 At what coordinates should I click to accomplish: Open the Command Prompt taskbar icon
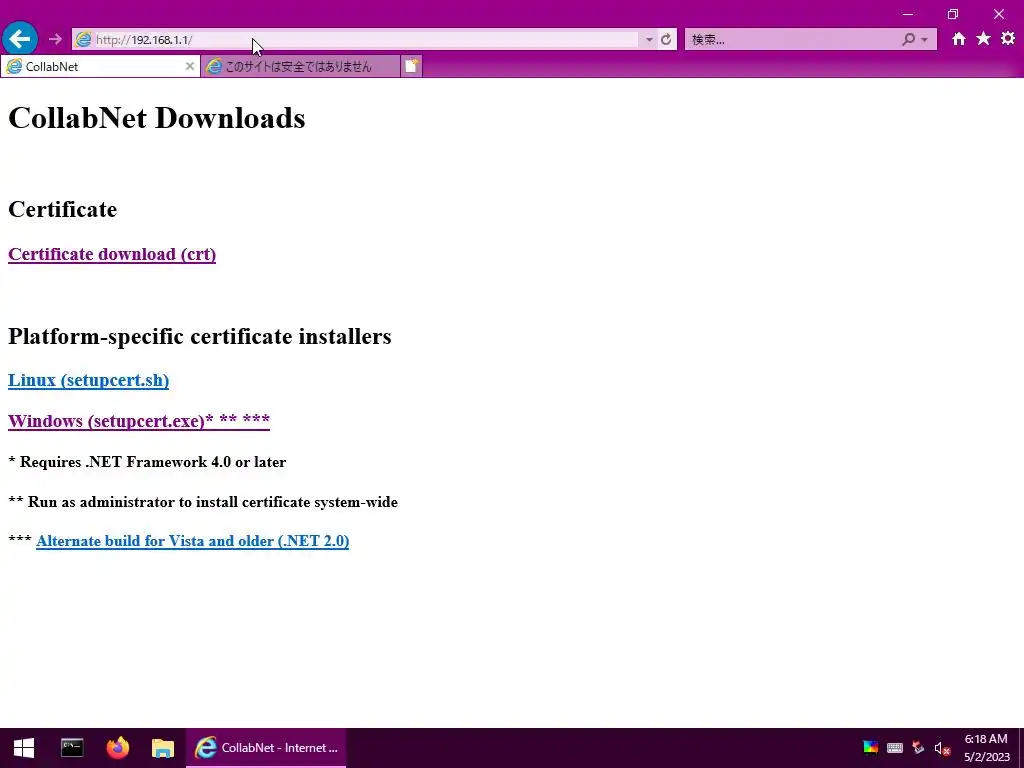point(72,748)
